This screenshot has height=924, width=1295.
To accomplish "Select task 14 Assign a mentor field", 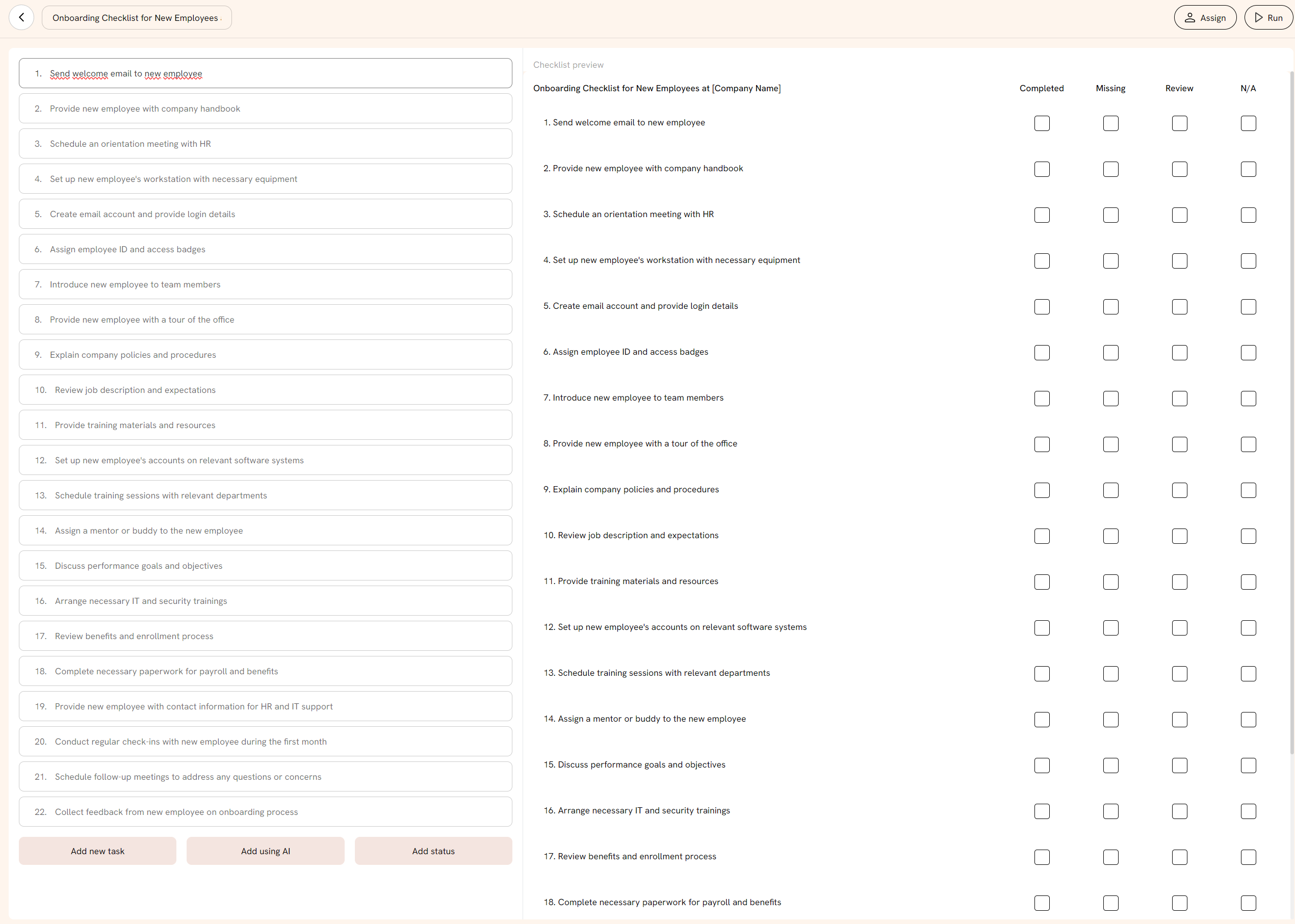I will point(265,530).
